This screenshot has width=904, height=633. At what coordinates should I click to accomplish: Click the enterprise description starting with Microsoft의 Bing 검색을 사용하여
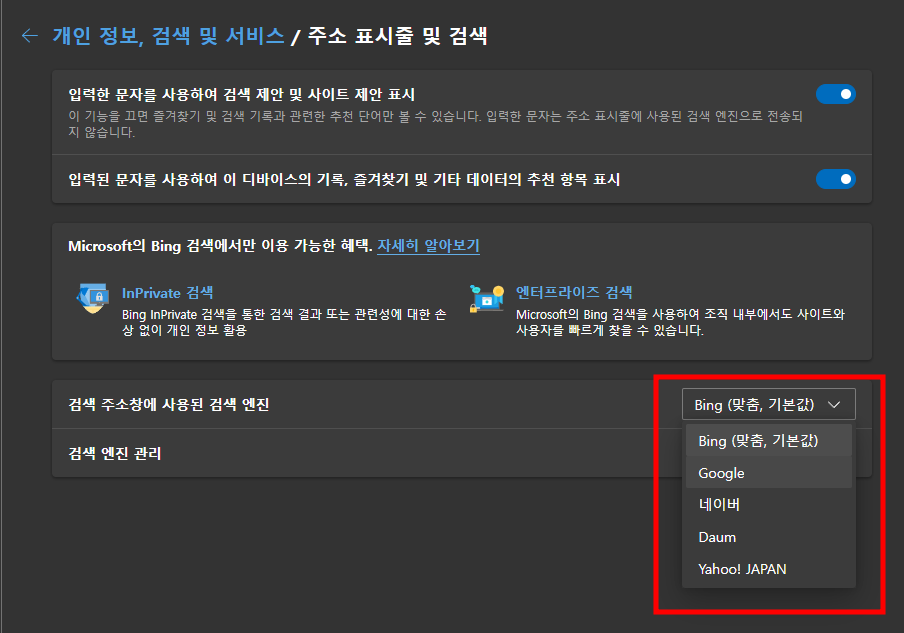(x=680, y=322)
